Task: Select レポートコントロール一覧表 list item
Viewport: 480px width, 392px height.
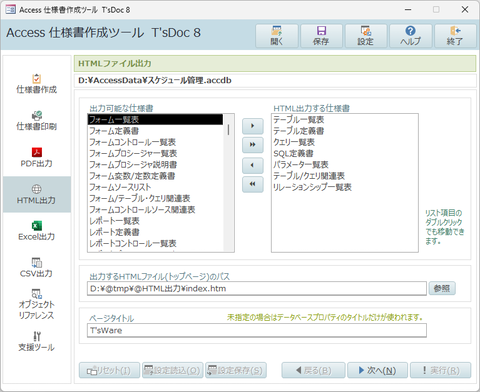Action: click(155, 244)
